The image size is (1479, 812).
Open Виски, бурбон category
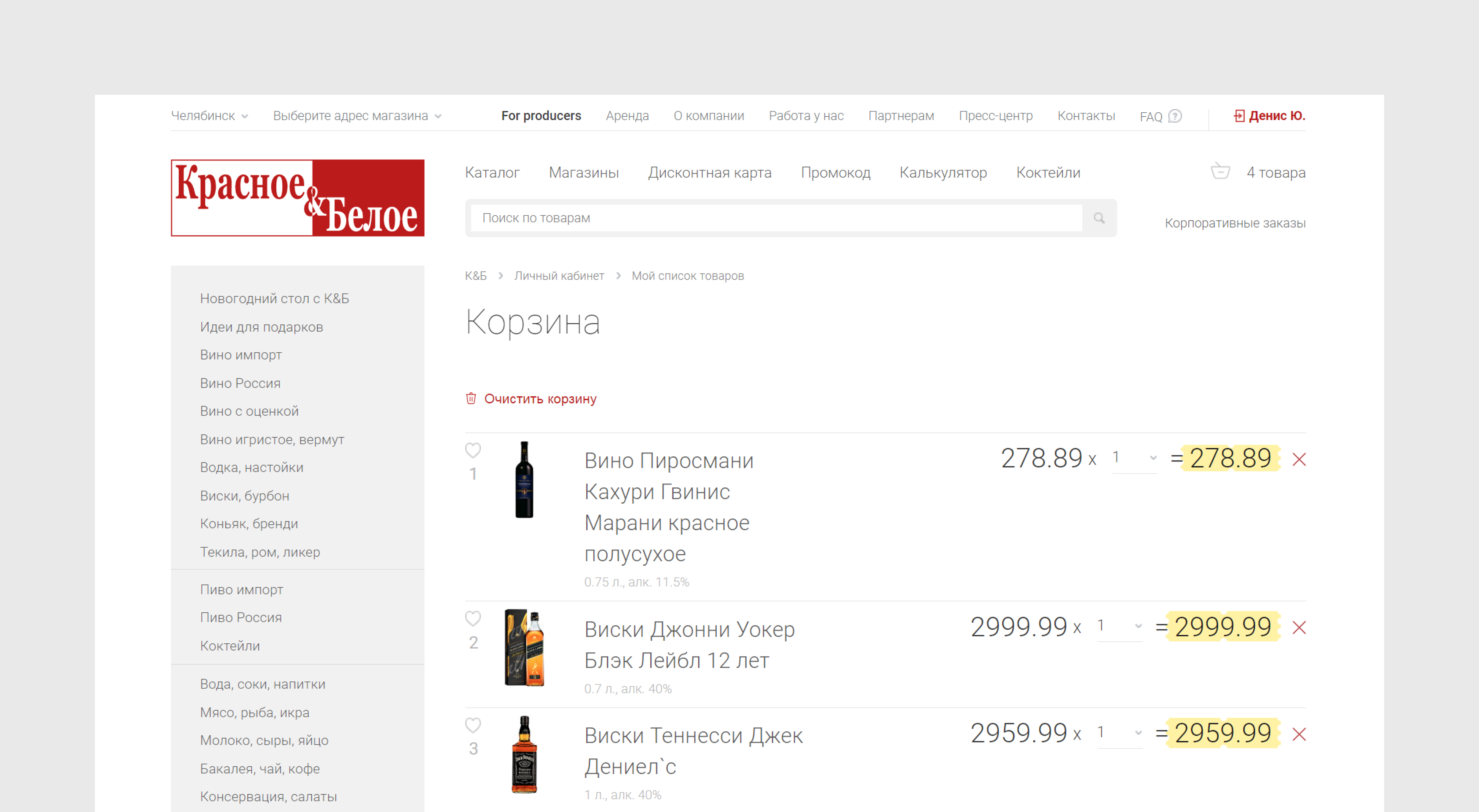point(245,496)
